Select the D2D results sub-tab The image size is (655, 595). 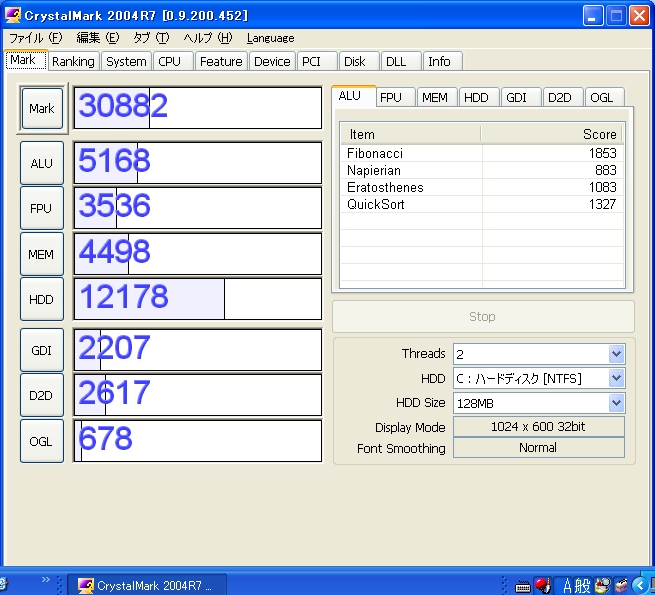click(563, 97)
